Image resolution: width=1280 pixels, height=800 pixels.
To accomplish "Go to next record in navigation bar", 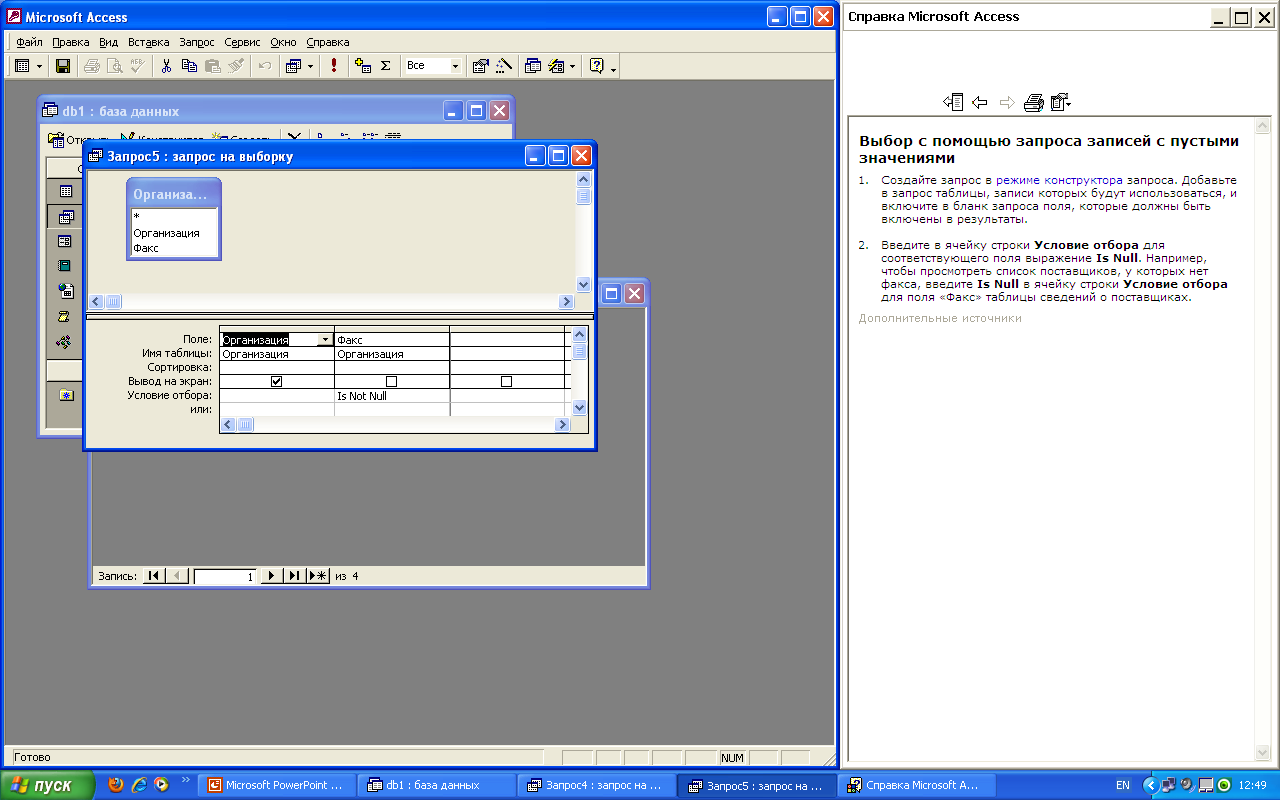I will [x=270, y=576].
